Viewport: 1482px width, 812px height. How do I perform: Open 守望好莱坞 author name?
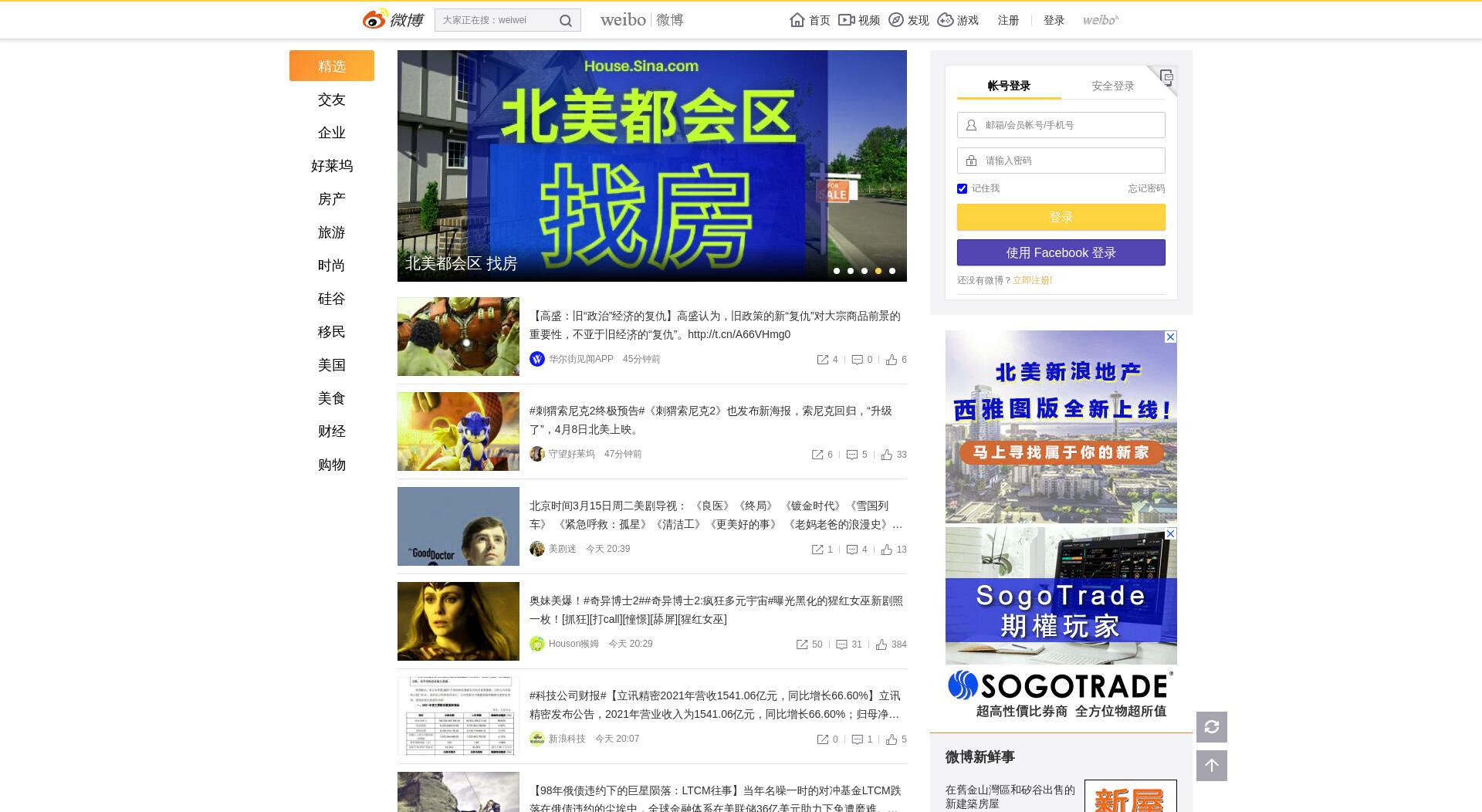(x=571, y=454)
